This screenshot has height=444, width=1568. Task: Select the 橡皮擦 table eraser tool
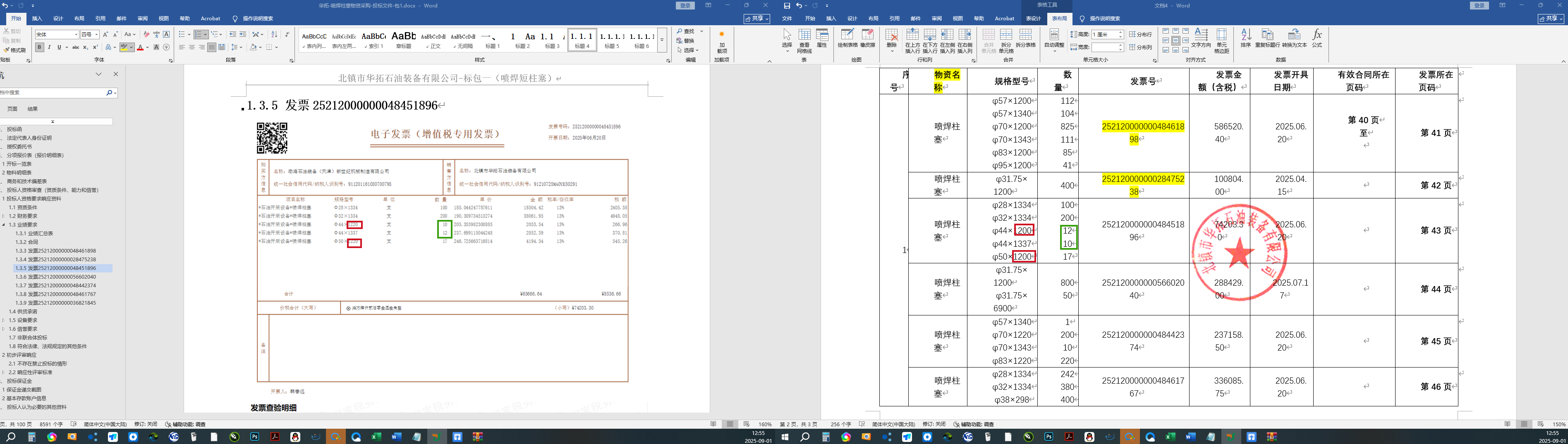(x=867, y=38)
